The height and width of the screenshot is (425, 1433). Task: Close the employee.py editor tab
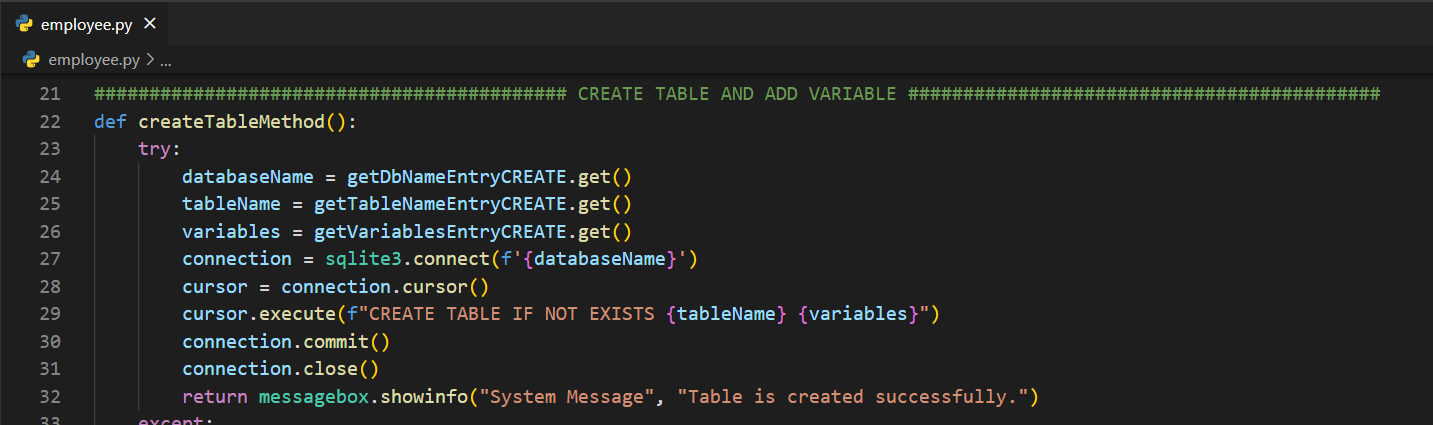coord(149,24)
